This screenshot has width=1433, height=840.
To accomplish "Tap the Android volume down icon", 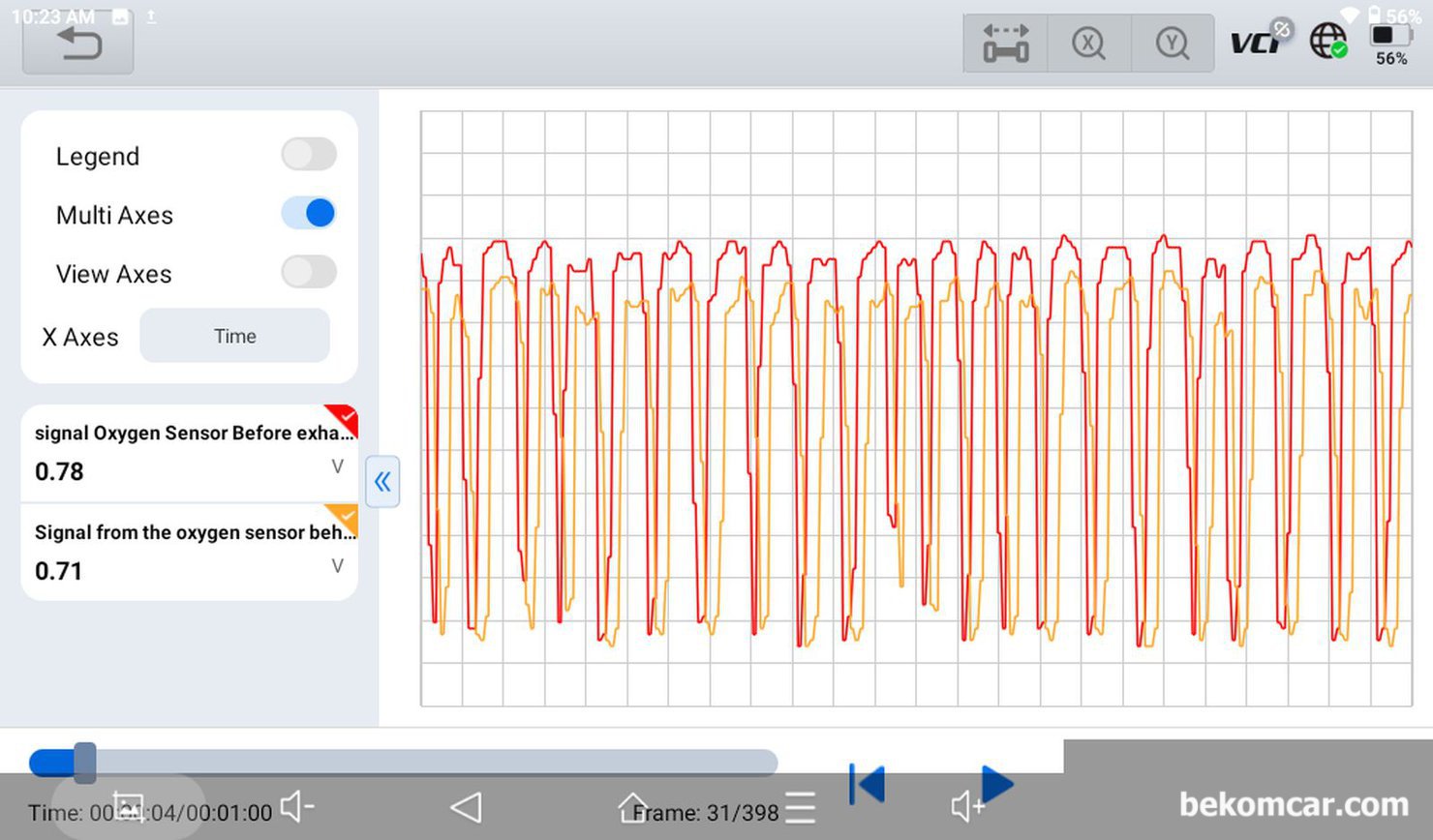I will [x=297, y=806].
